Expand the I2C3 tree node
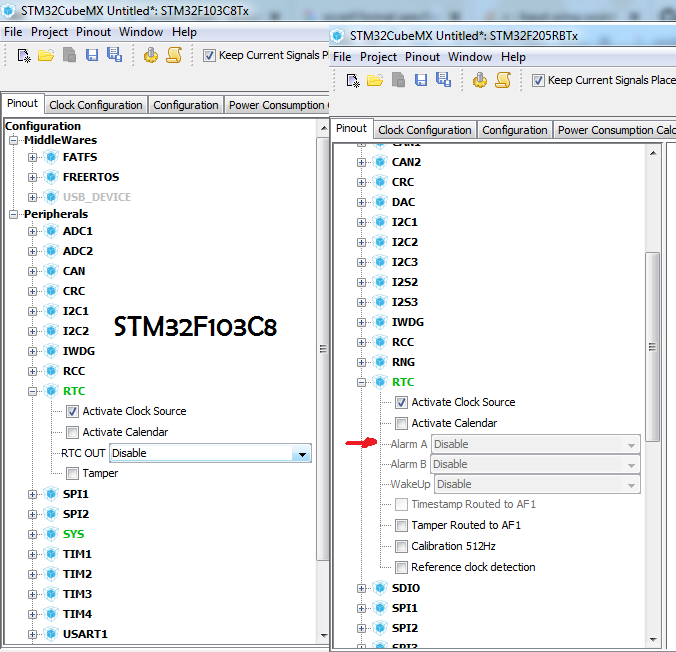This screenshot has width=676, height=652. [x=361, y=263]
